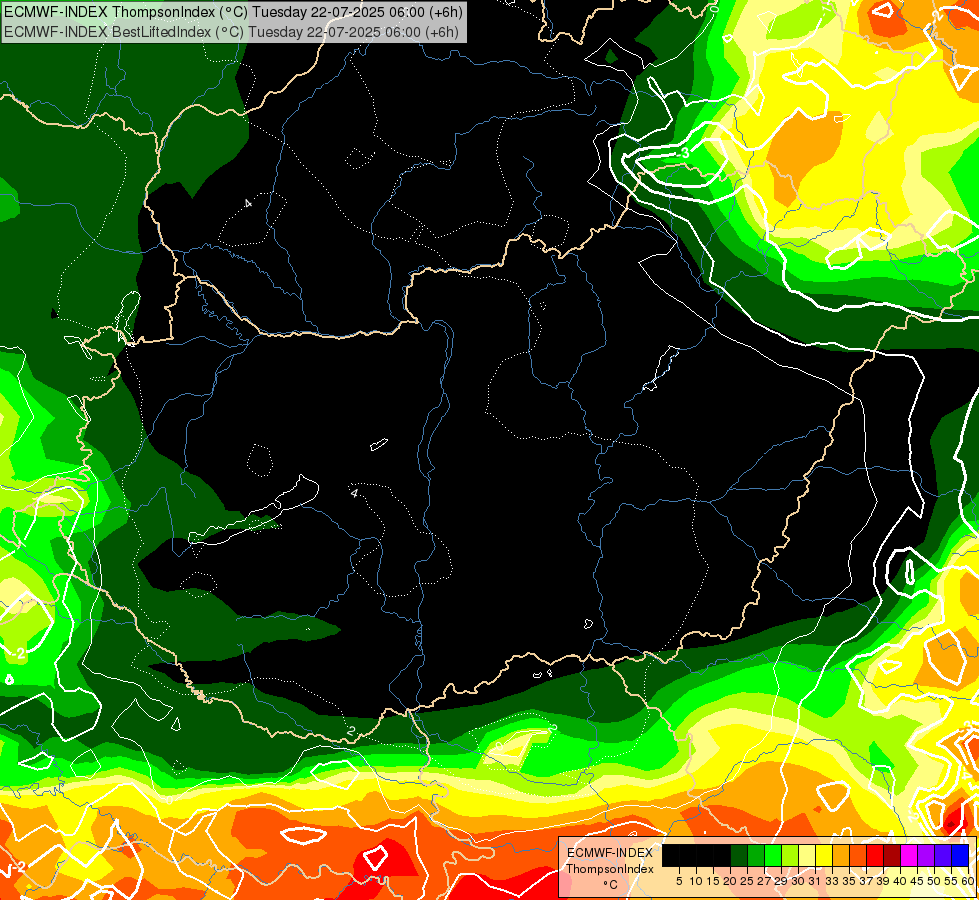Click the legend scale value 29
Screen dimensions: 979x900
click(x=781, y=881)
